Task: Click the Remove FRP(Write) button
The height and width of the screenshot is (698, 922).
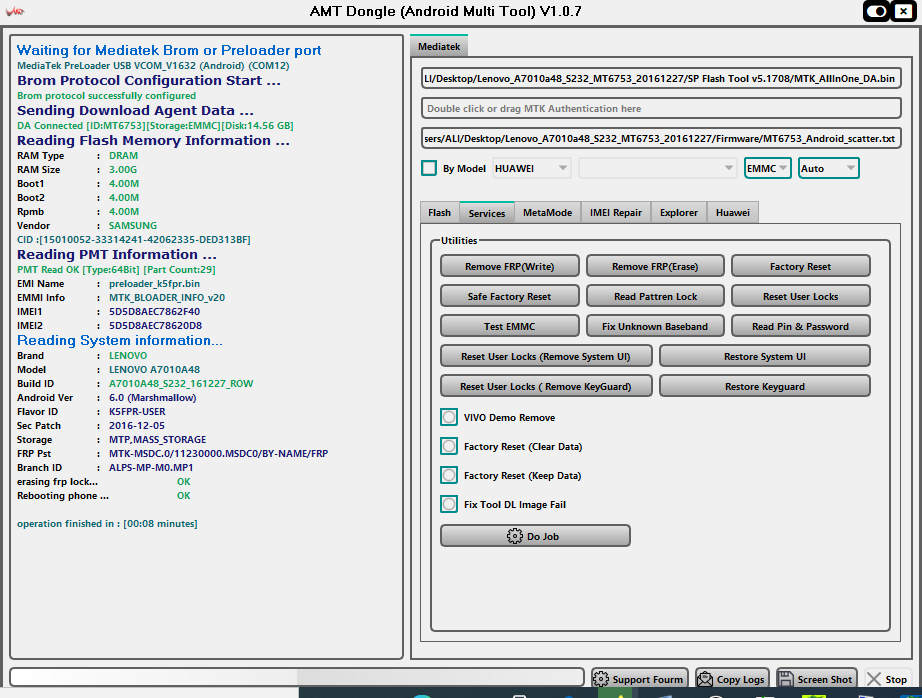Action: pos(509,266)
